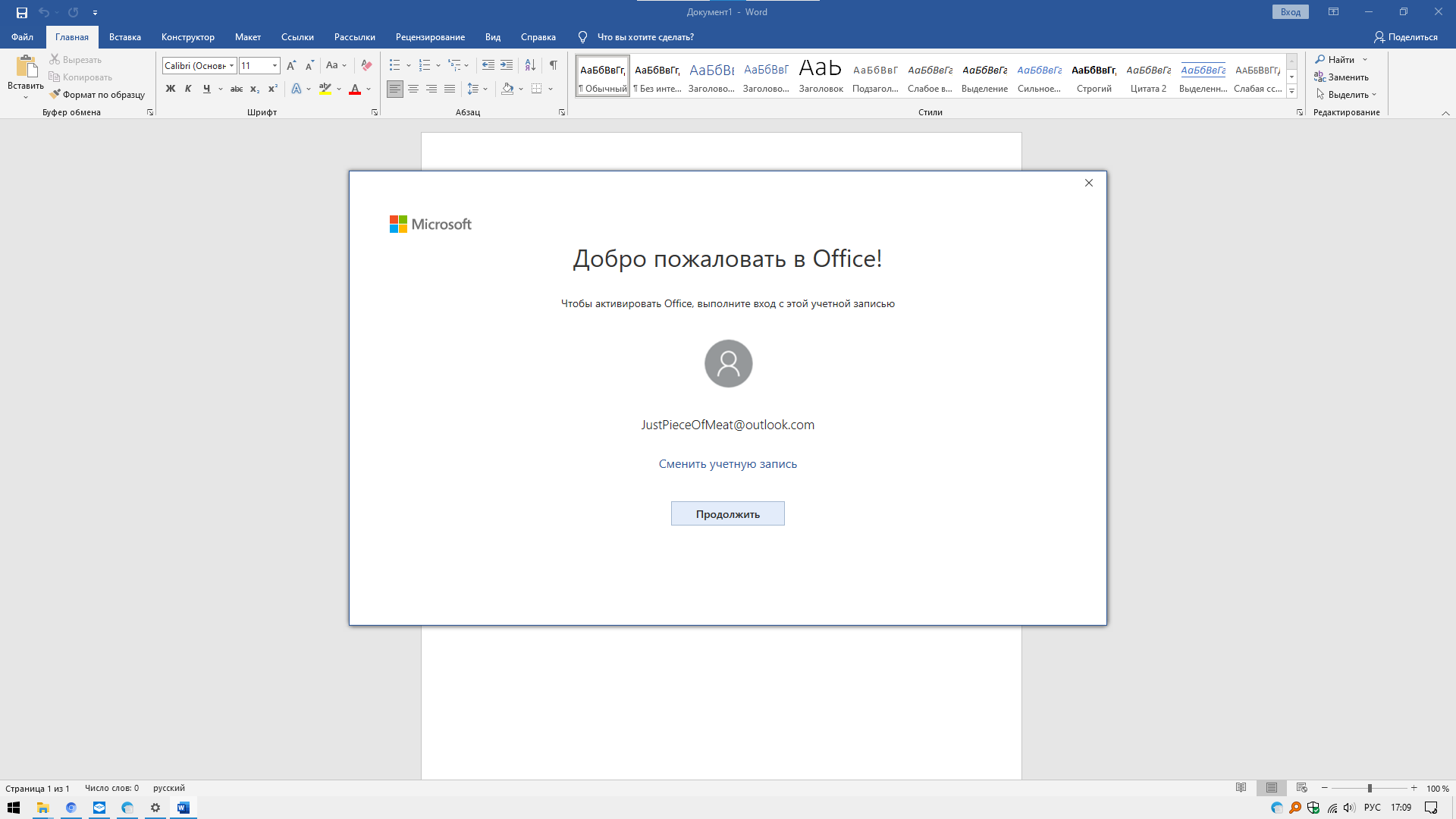The image size is (1456, 819).
Task: Click Найти in editing group
Action: [1341, 59]
